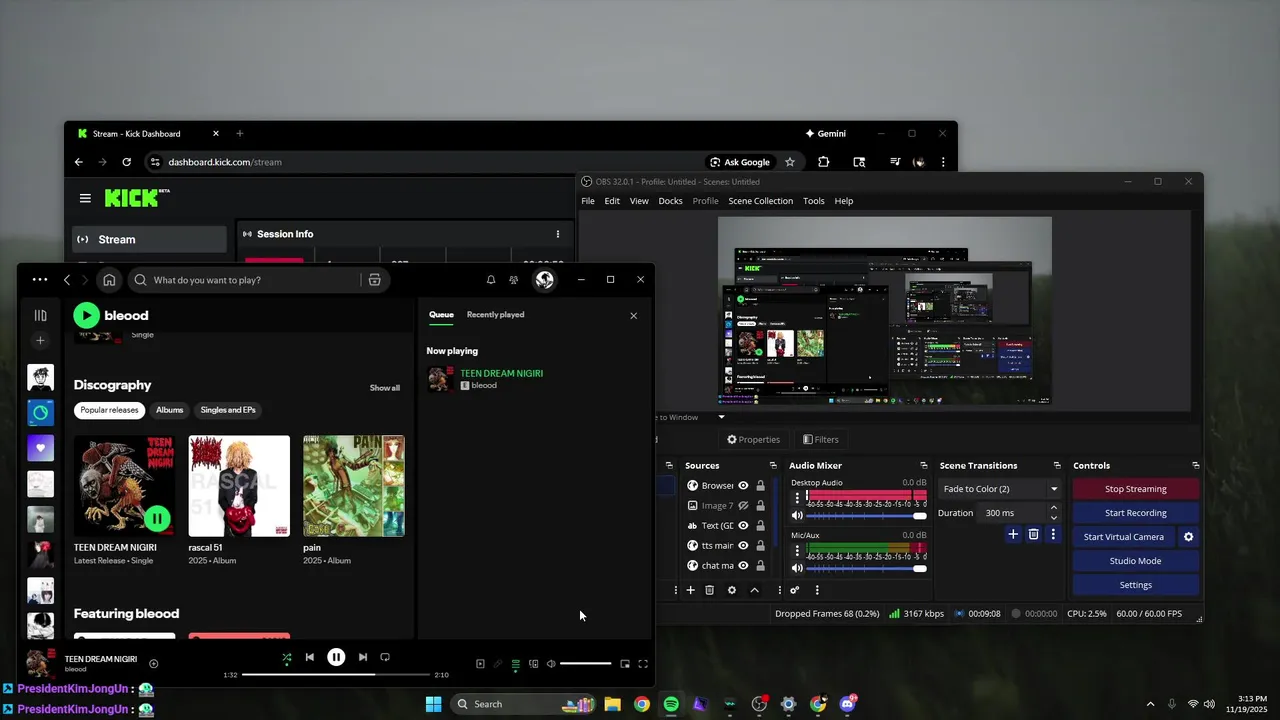The image size is (1280, 720).
Task: Switch to Recently played tab
Action: coord(495,315)
